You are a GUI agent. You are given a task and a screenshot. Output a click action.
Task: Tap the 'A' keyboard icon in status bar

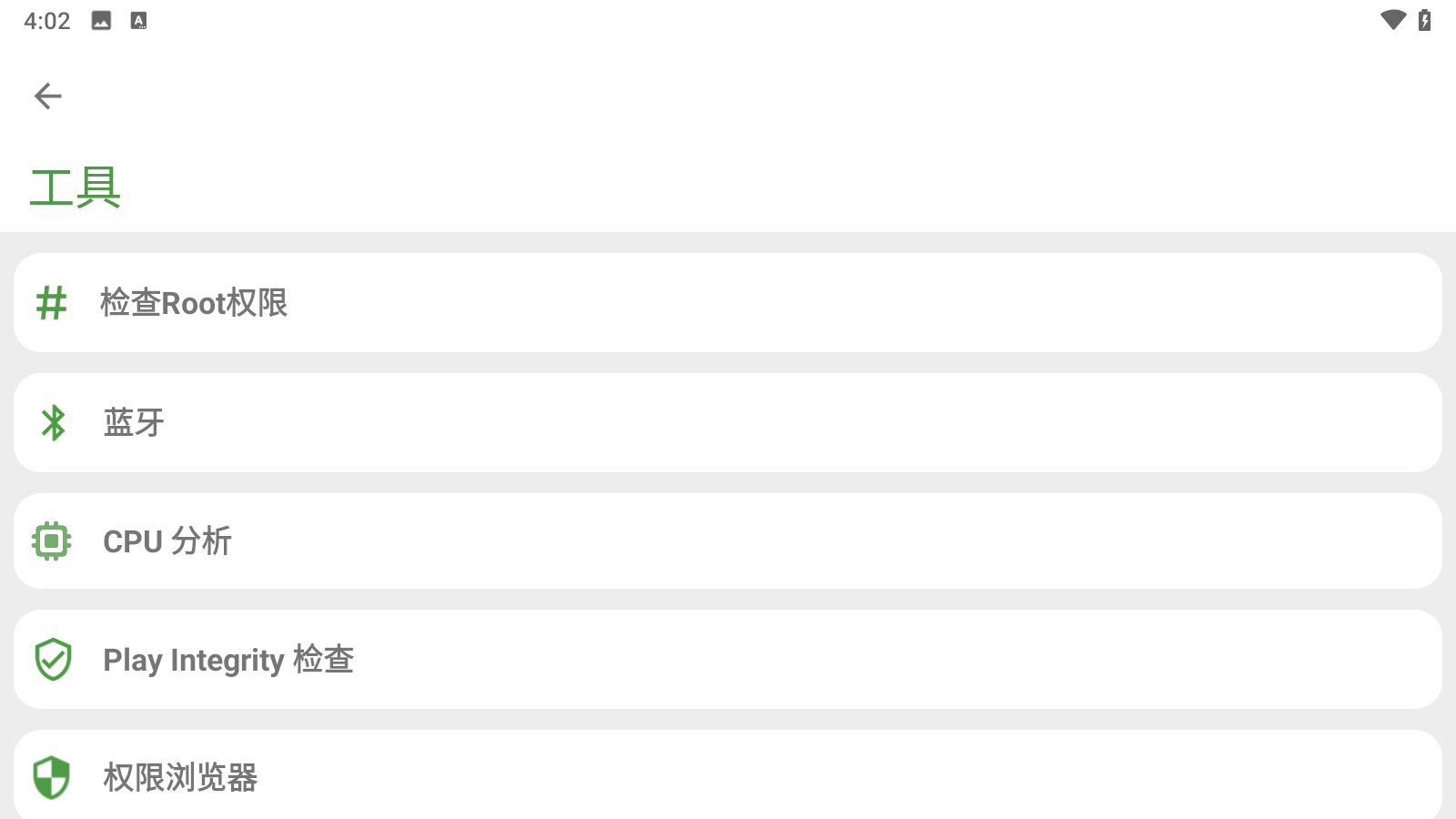138,21
